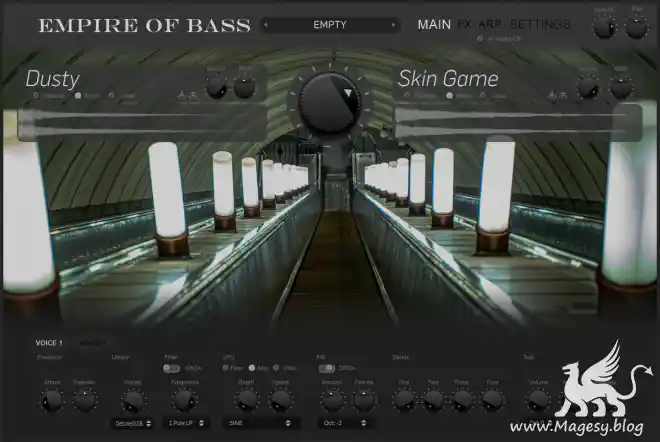This screenshot has width=660, height=442.
Task: Click the Release knob
Action: [x=85, y=400]
